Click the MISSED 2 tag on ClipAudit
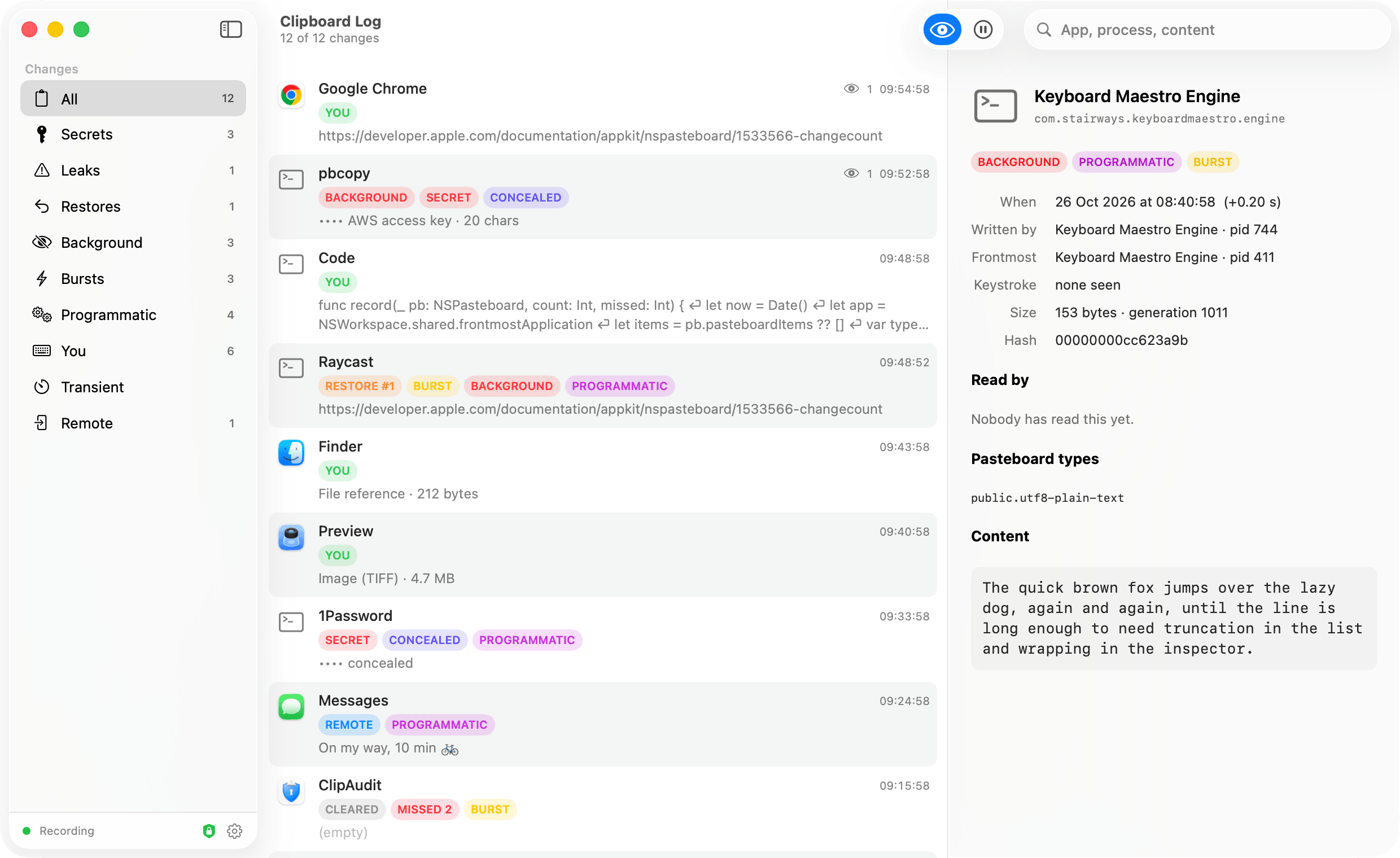Viewport: 1400px width, 858px height. [x=424, y=809]
